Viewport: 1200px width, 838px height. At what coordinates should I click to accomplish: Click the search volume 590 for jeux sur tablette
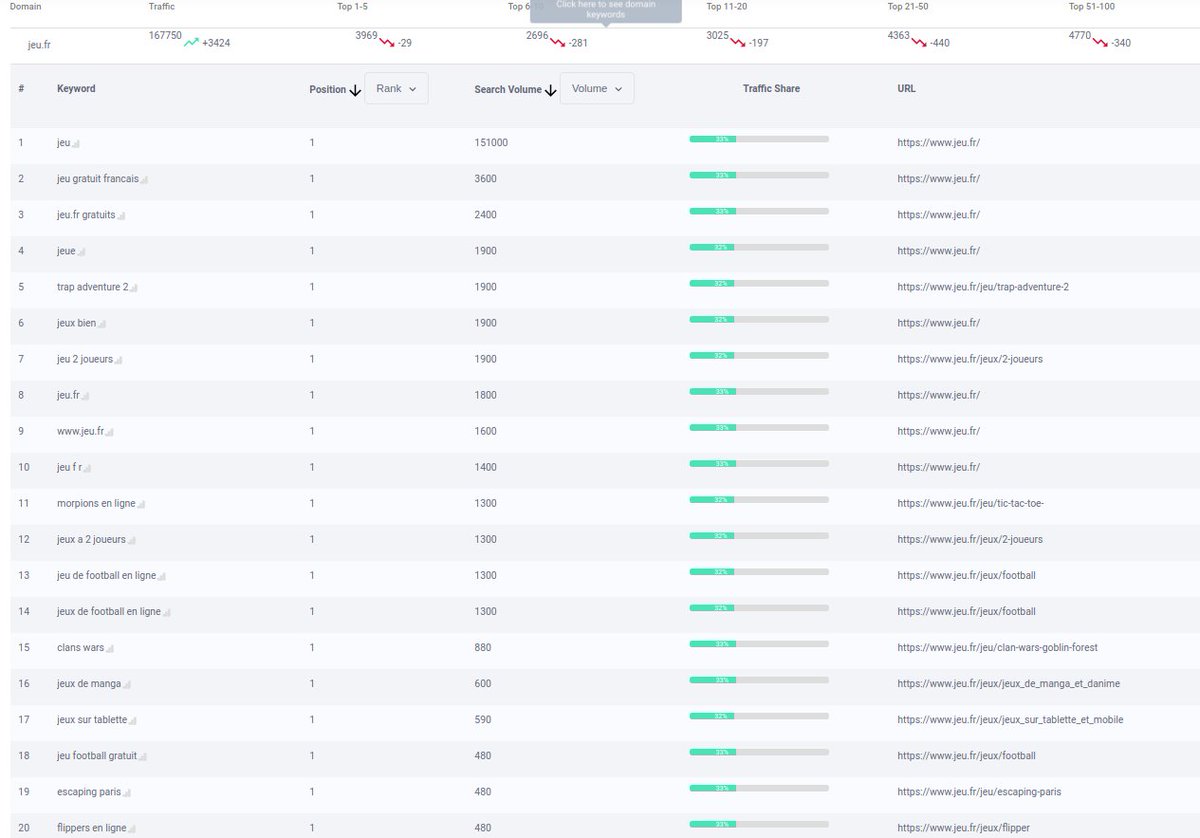[483, 719]
